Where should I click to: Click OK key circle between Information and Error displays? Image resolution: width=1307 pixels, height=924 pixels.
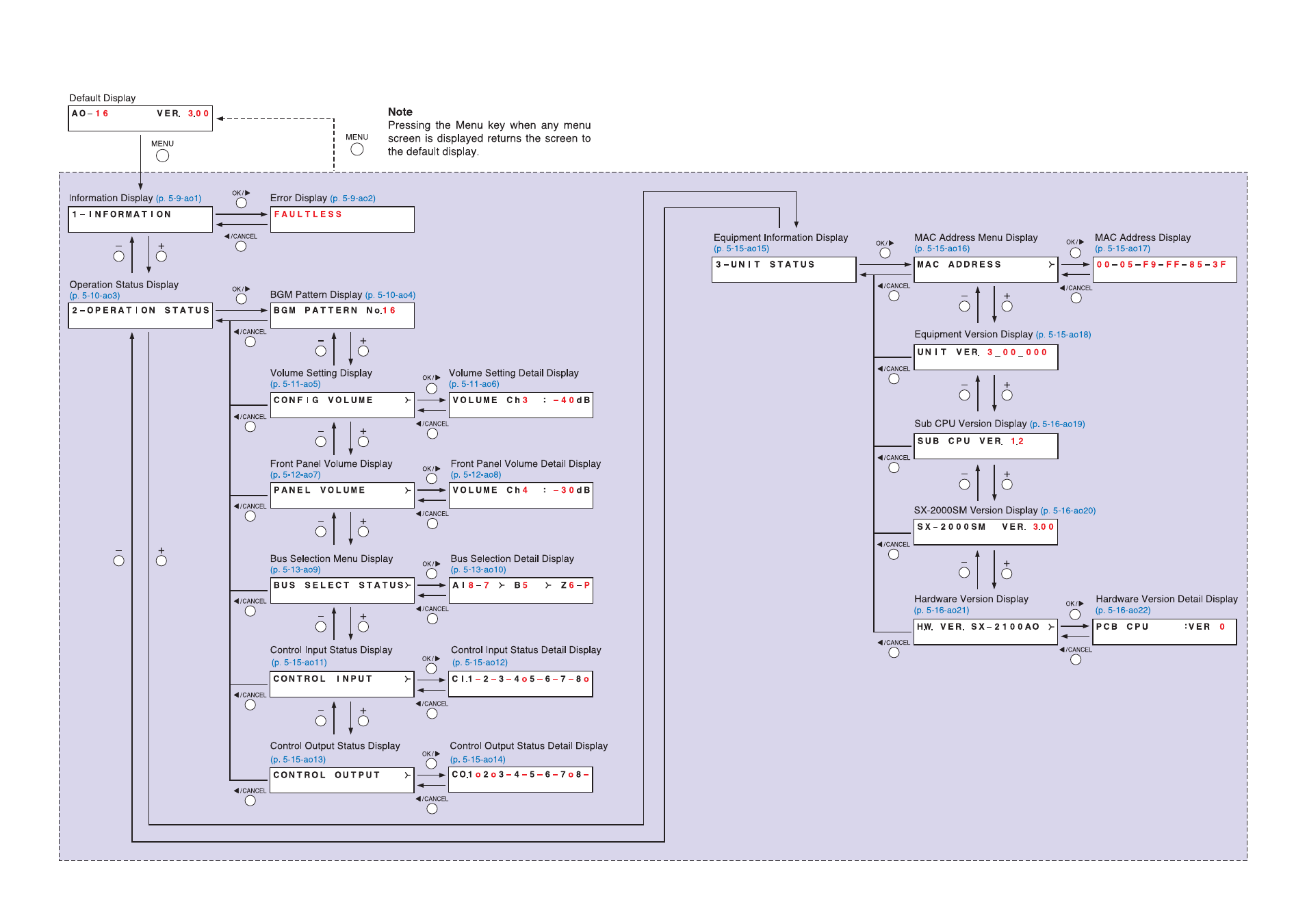pos(242,203)
